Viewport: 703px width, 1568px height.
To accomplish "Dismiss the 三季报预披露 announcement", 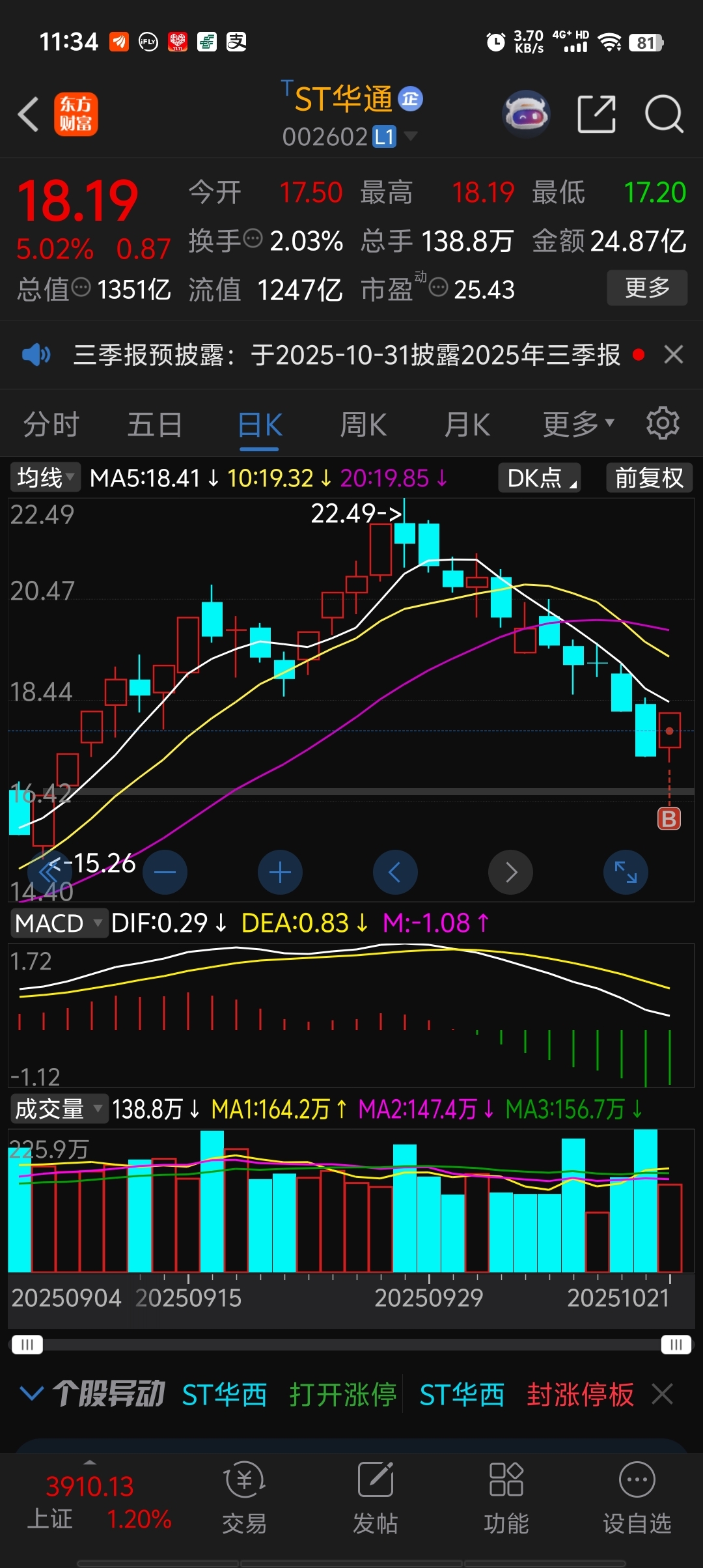I will coord(674,355).
